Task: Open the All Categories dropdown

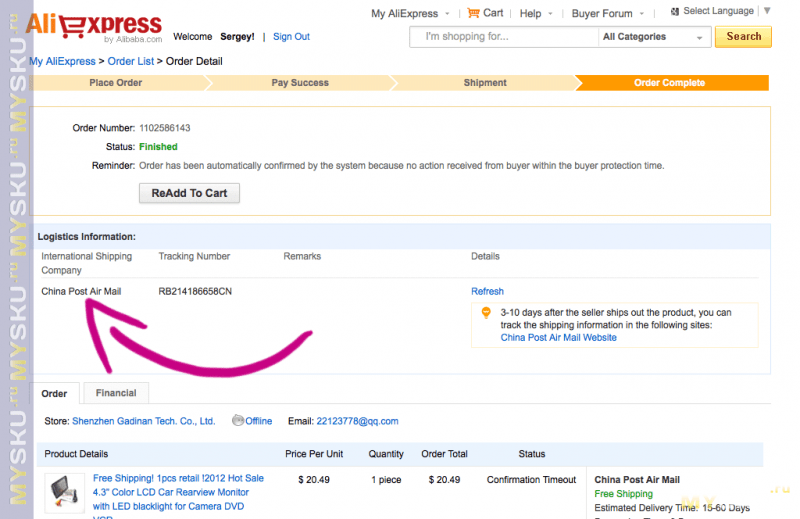Action: coord(653,37)
